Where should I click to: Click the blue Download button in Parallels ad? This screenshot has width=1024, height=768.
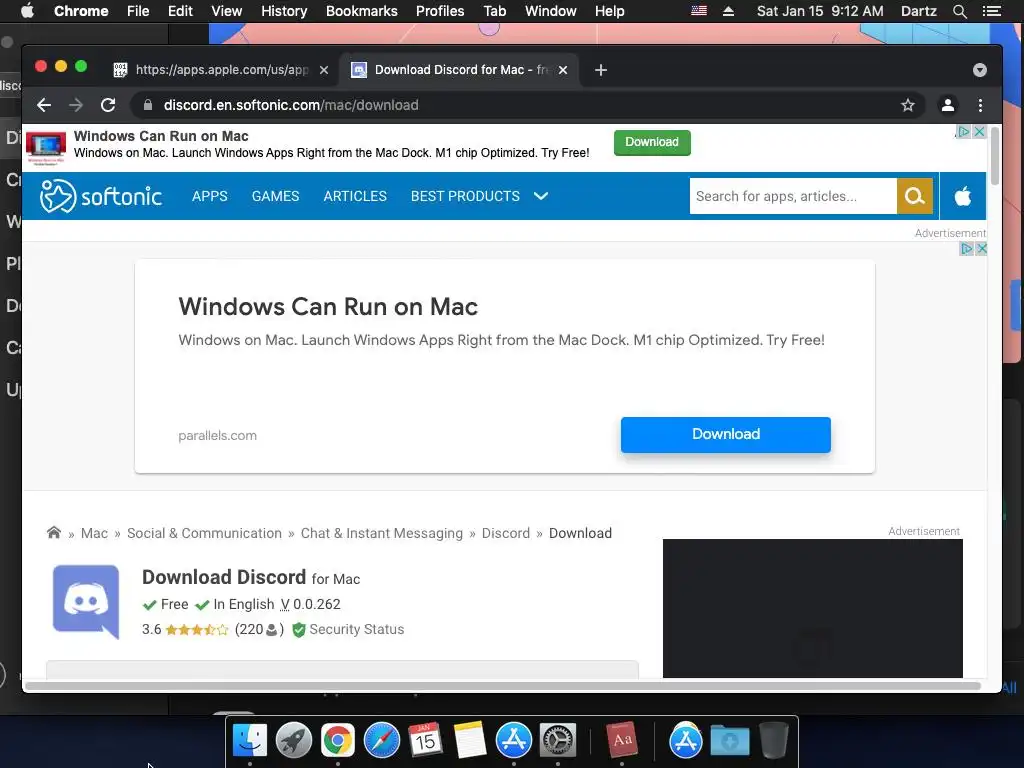pyautogui.click(x=726, y=434)
